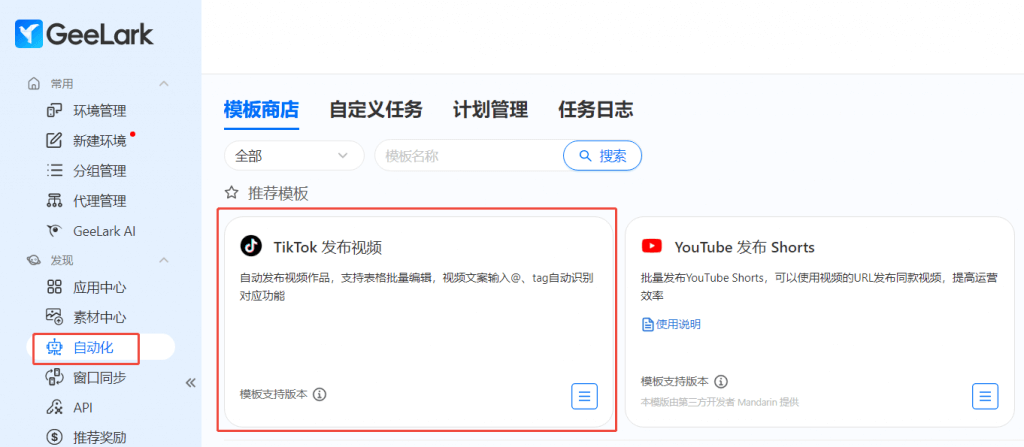The width and height of the screenshot is (1024, 447).
Task: Open the 全部 category dropdown
Action: (294, 156)
